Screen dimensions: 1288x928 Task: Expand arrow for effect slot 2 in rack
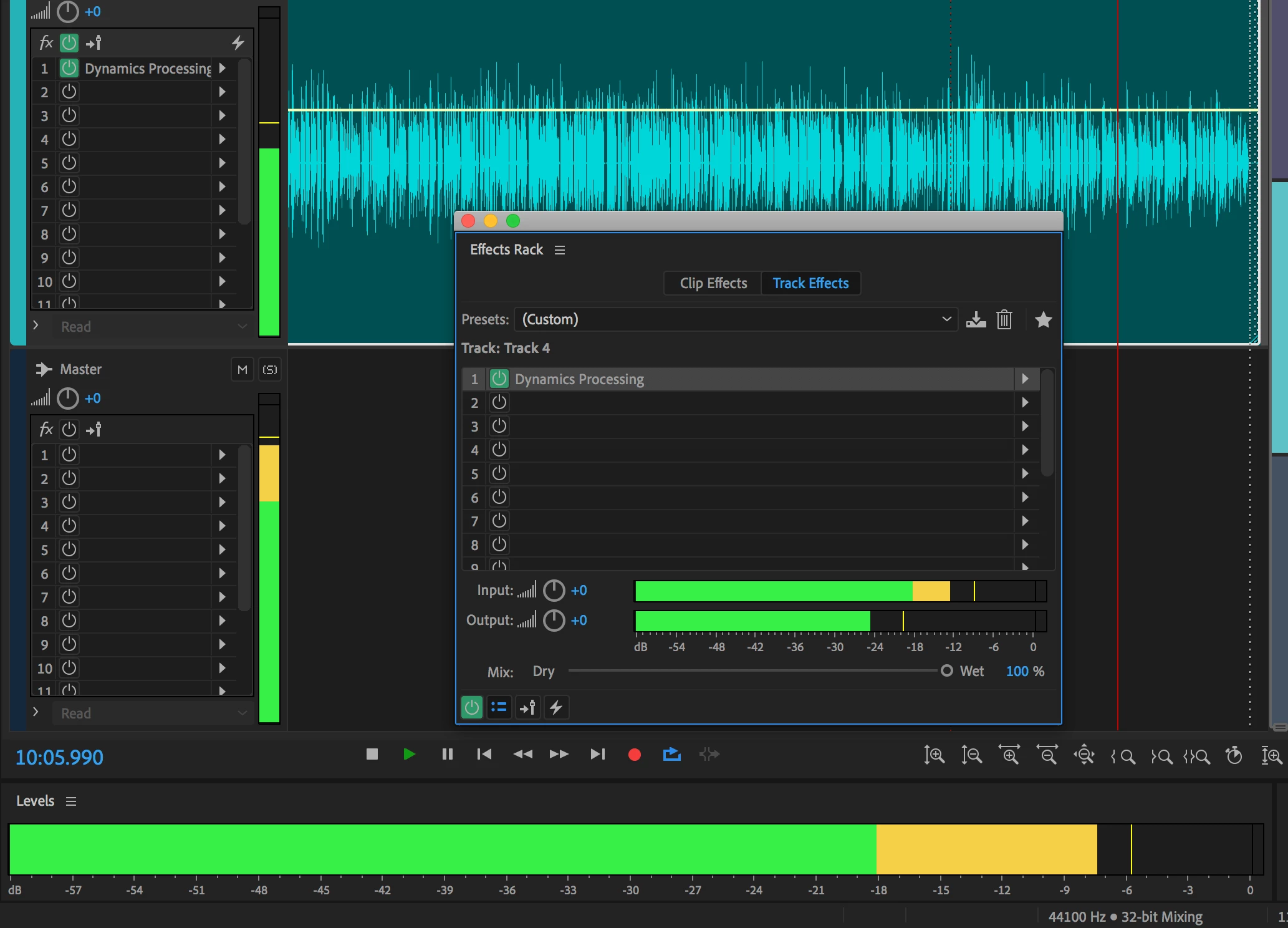[x=1025, y=403]
